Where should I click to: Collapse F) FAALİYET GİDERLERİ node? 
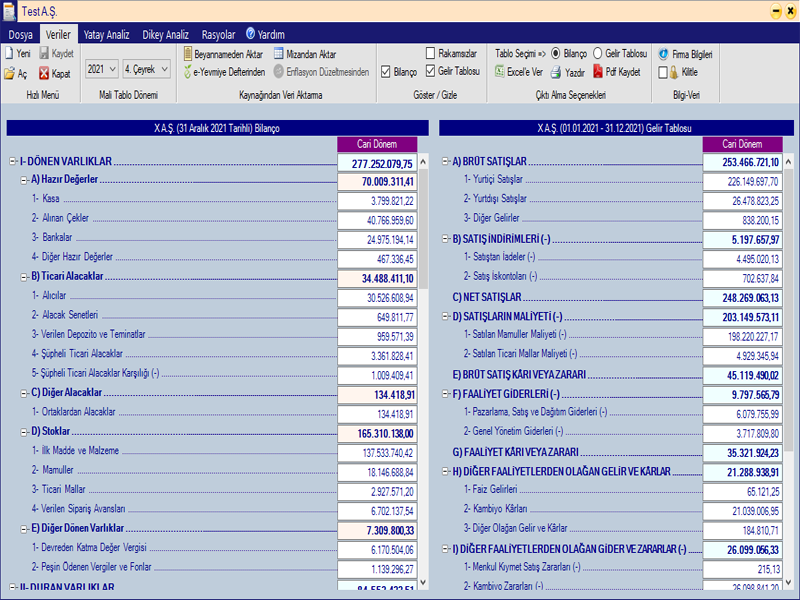445,394
